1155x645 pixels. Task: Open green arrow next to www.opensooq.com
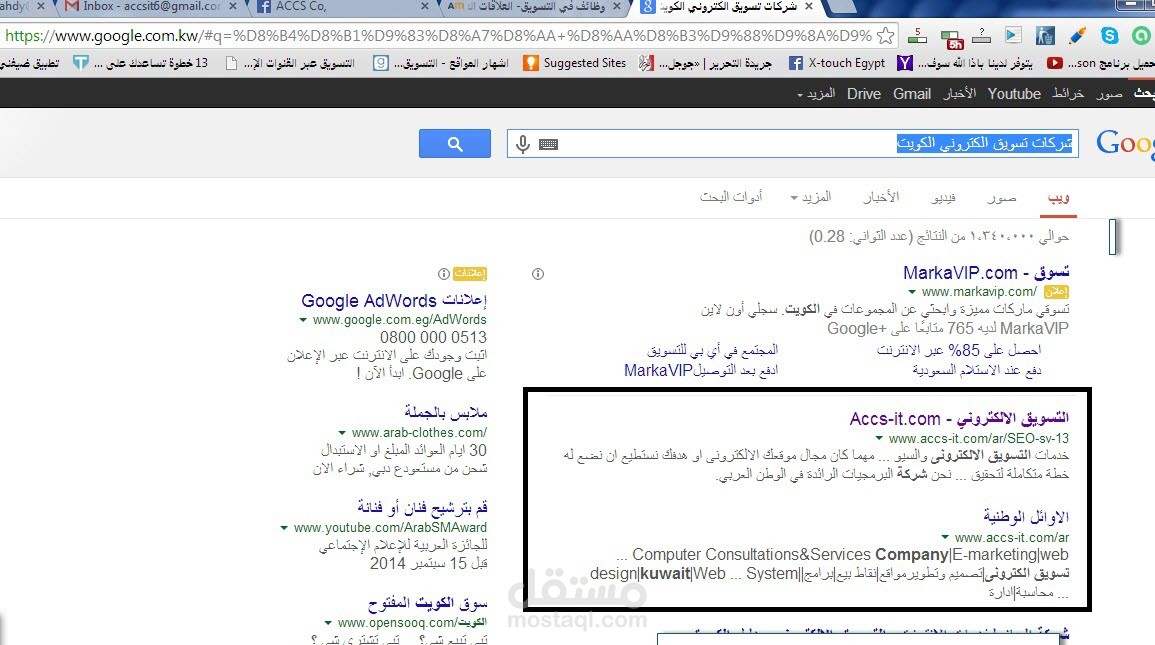[328, 623]
